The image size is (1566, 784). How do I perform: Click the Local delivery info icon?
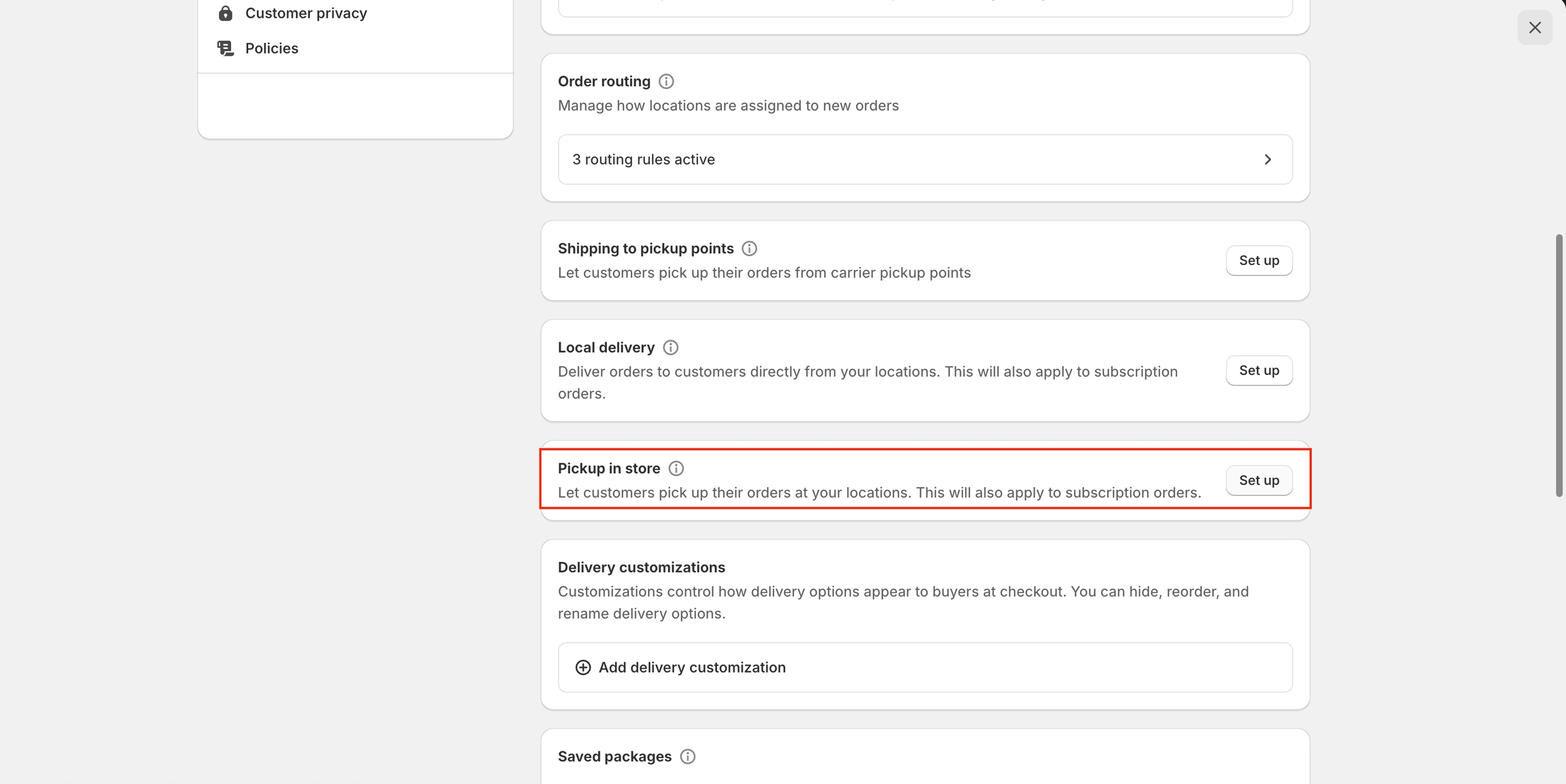(670, 348)
